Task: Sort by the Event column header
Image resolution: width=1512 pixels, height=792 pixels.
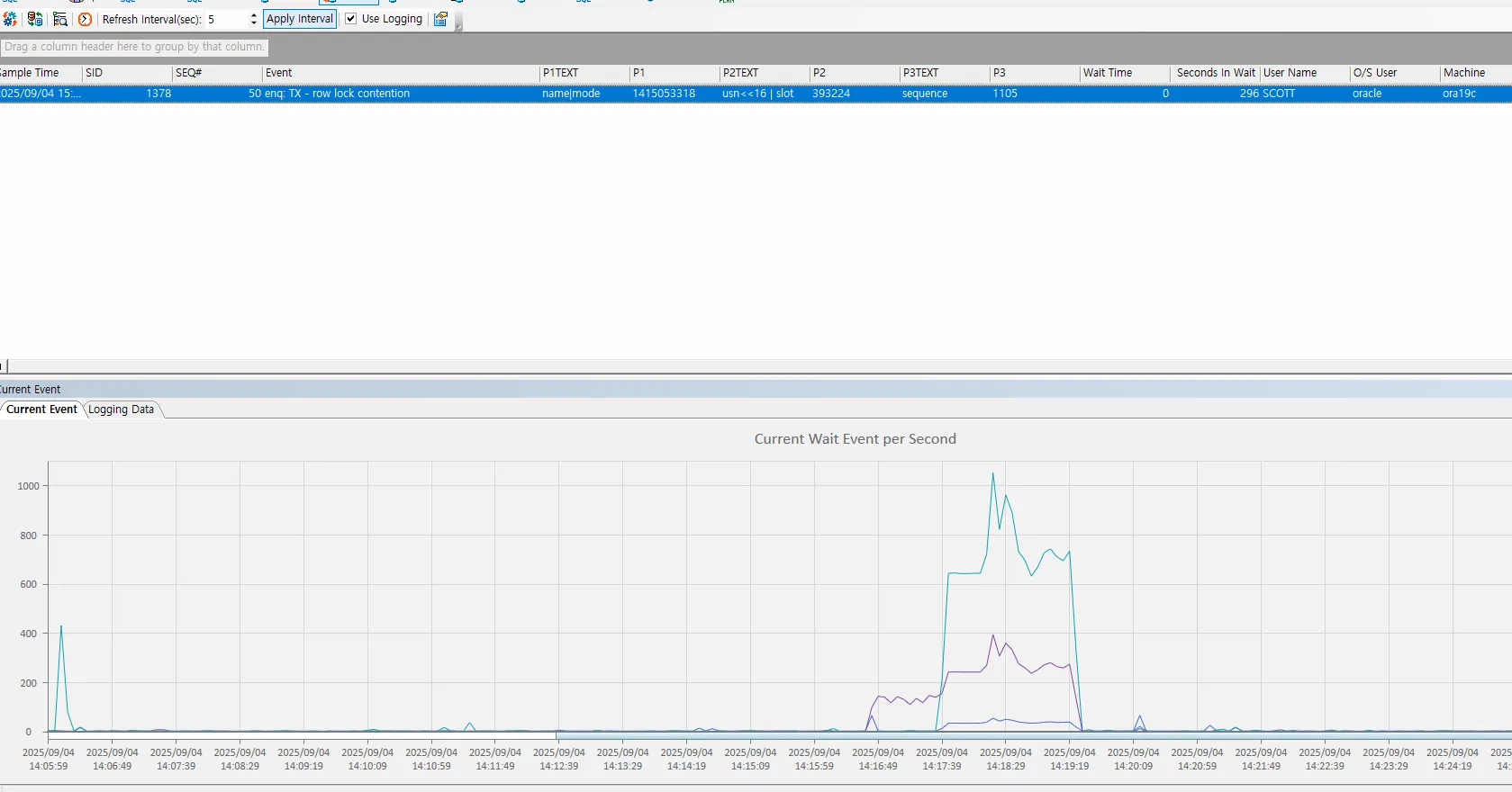Action: 401,73
